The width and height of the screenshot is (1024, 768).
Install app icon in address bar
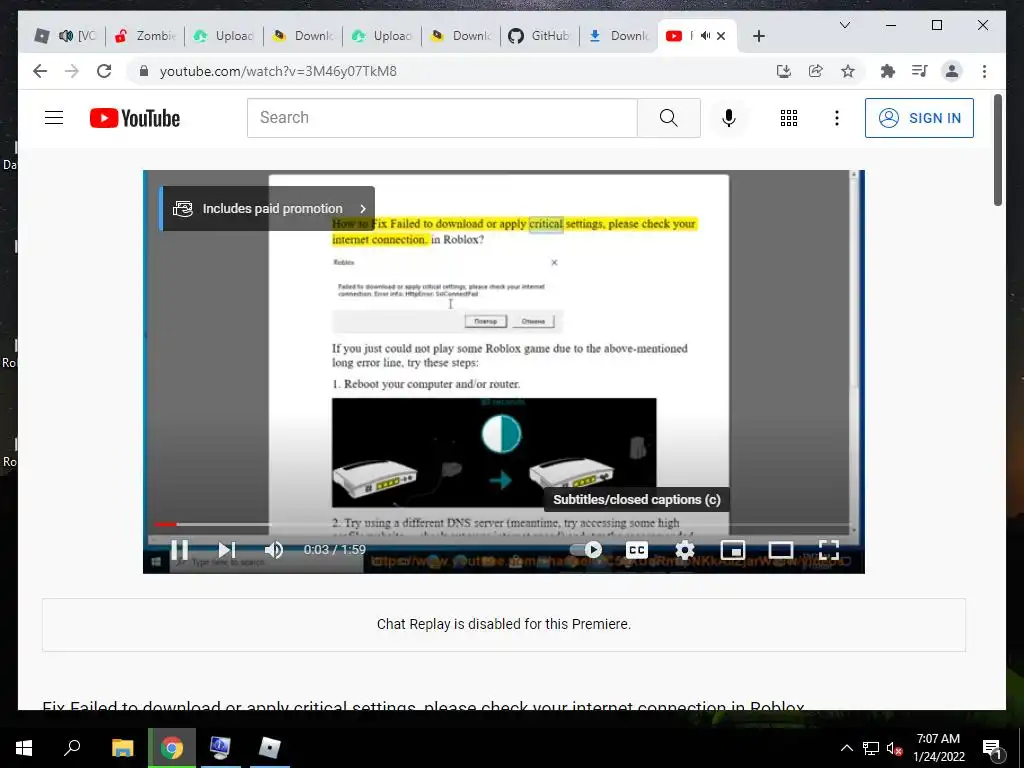pyautogui.click(x=784, y=71)
